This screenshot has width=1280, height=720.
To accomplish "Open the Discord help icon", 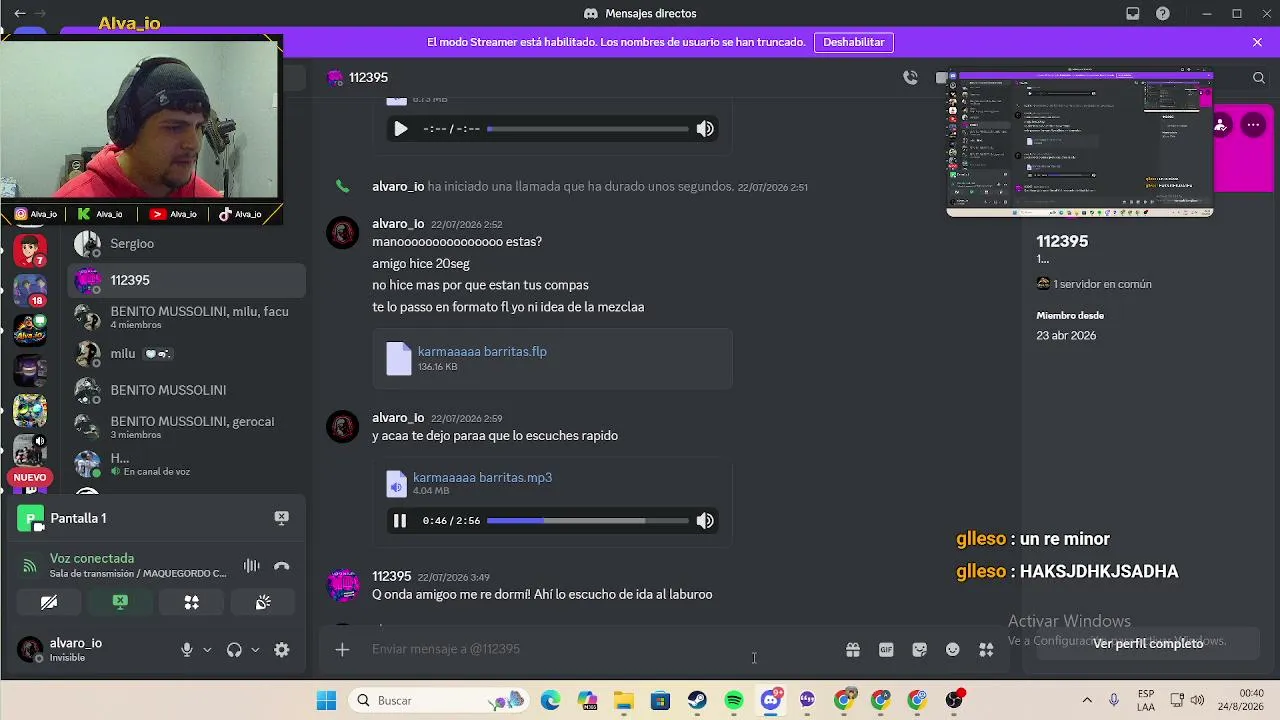I will (1163, 14).
